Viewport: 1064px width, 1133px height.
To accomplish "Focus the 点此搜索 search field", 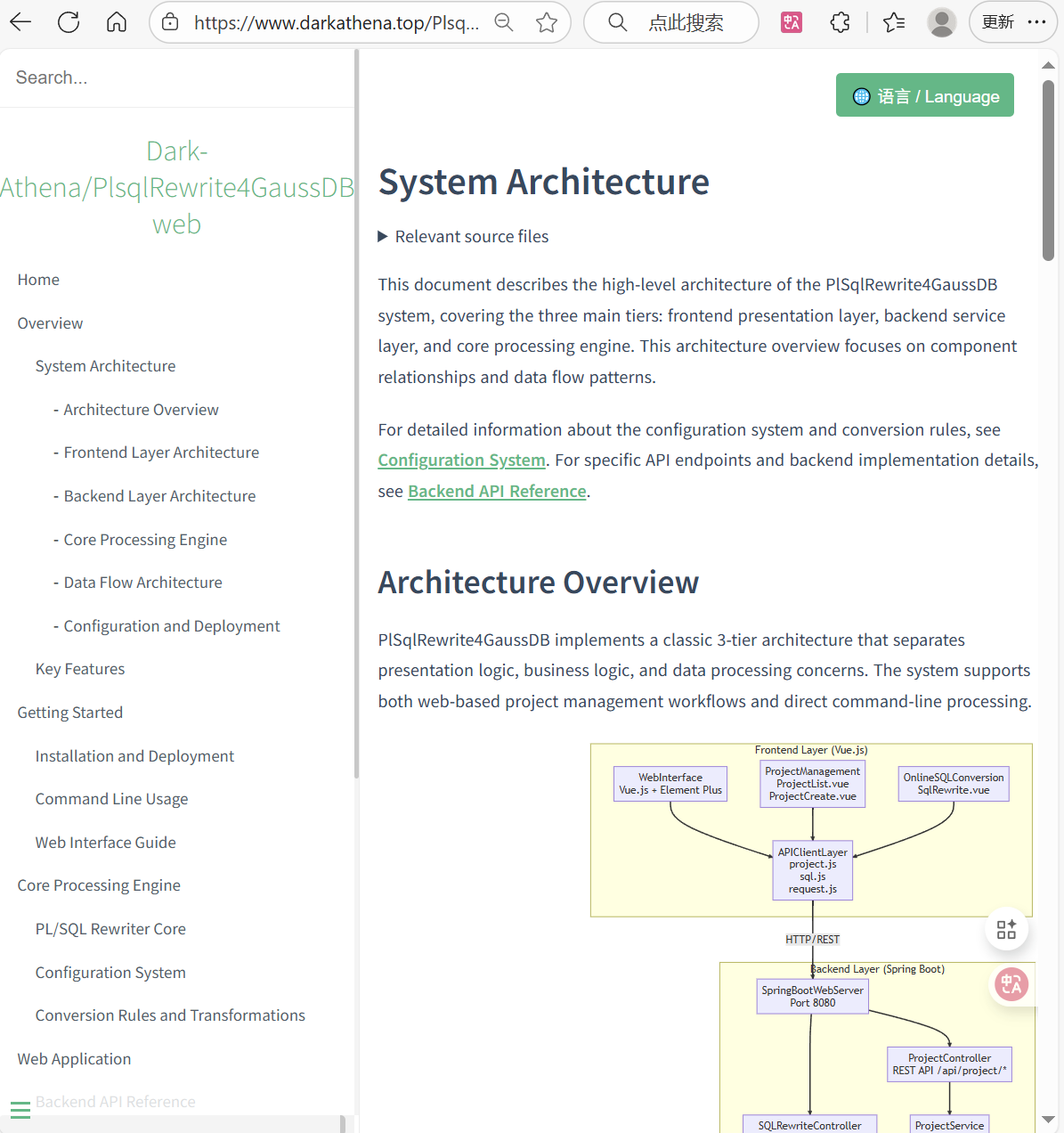I will tap(686, 22).
